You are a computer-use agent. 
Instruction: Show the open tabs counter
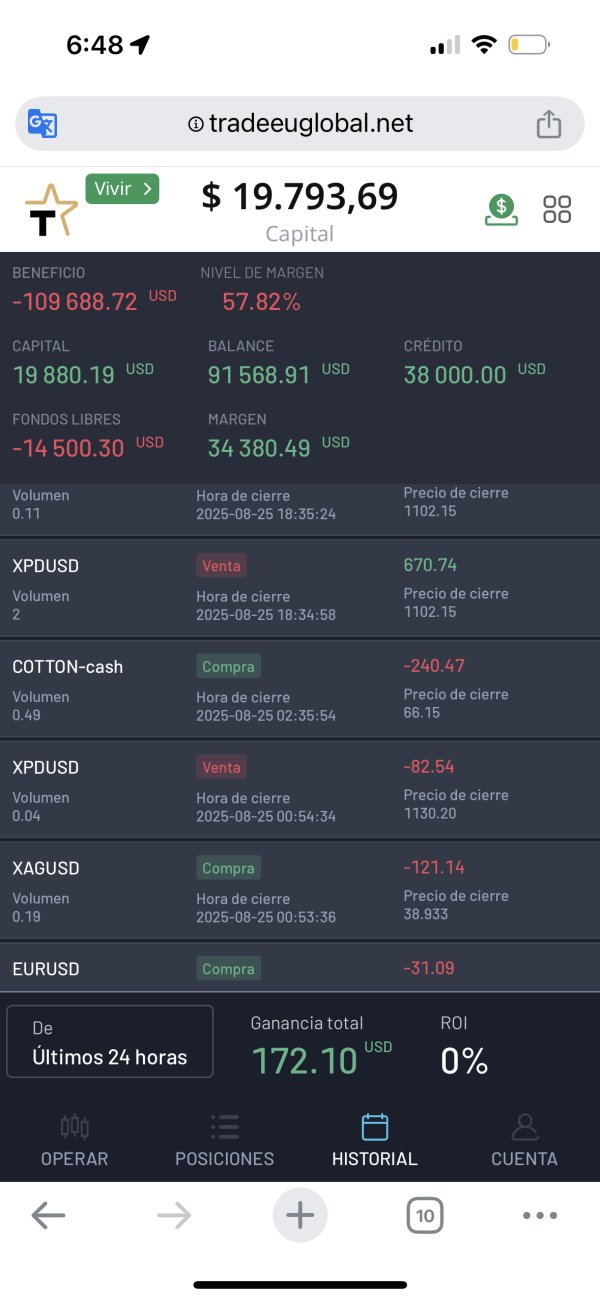pos(425,1216)
